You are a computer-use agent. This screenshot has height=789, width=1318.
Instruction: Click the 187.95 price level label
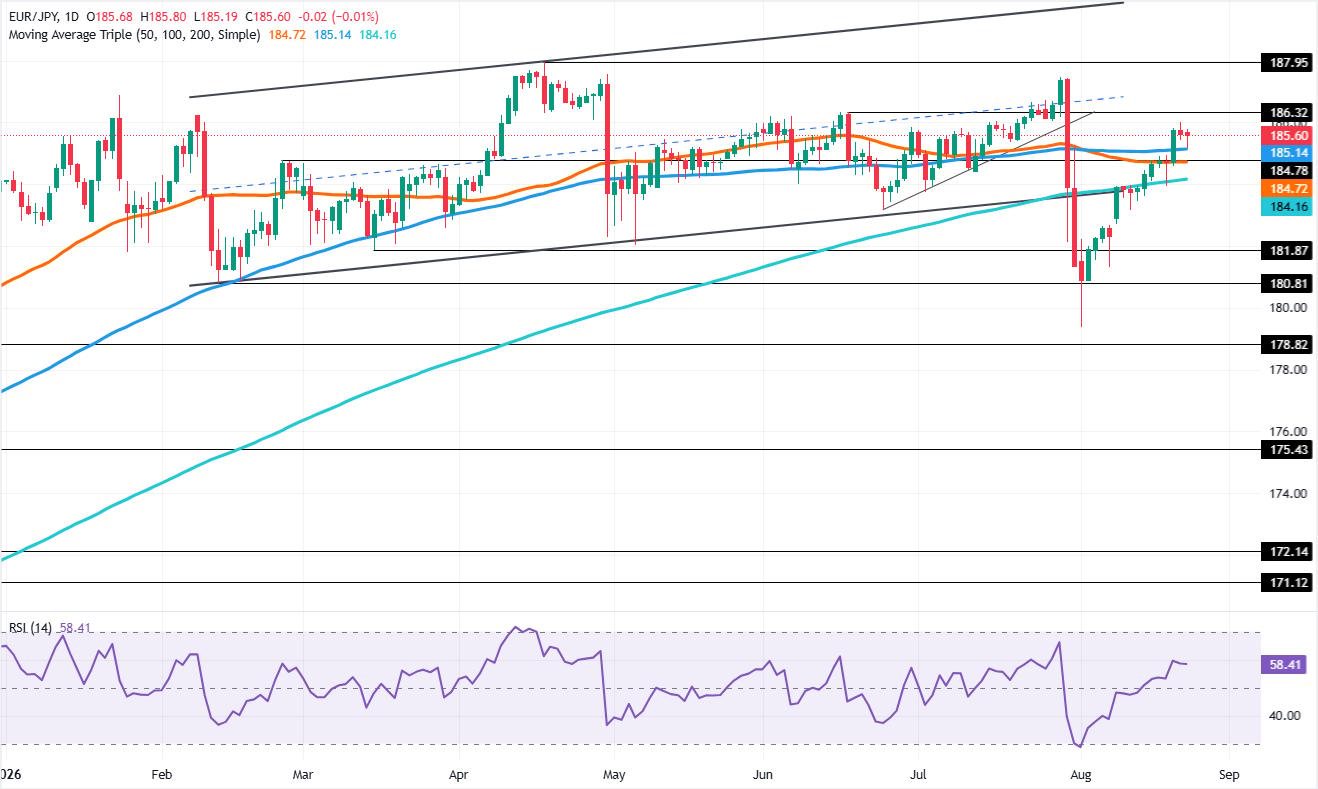click(1286, 62)
